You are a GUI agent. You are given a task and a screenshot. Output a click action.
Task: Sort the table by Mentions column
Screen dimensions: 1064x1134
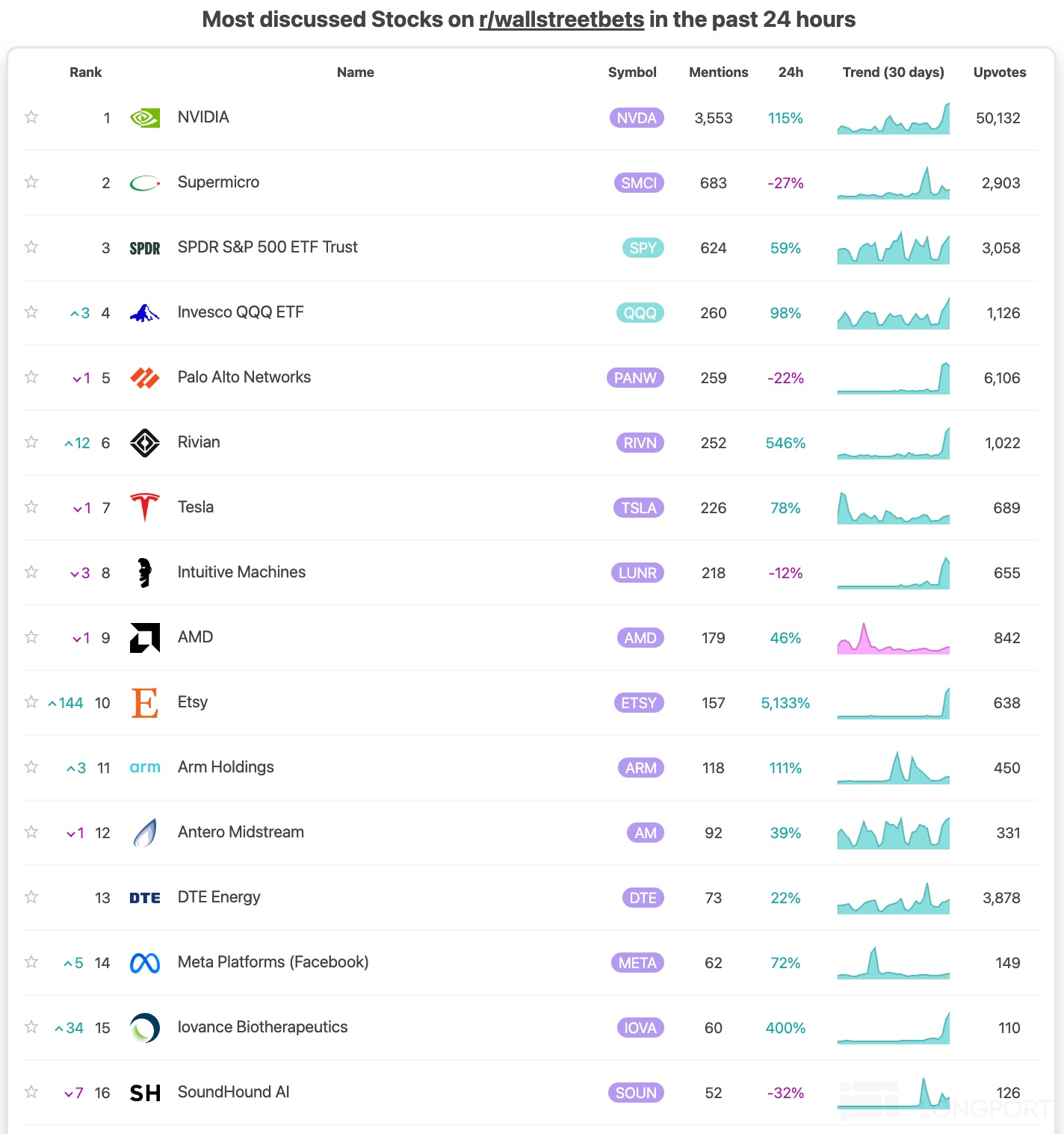coord(718,72)
